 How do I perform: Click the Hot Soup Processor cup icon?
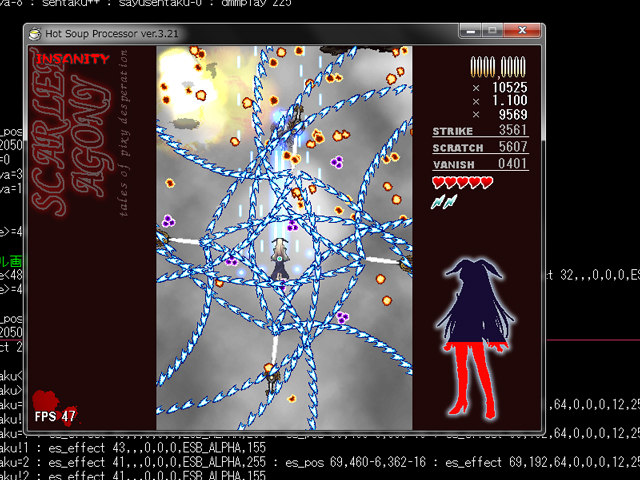point(35,33)
